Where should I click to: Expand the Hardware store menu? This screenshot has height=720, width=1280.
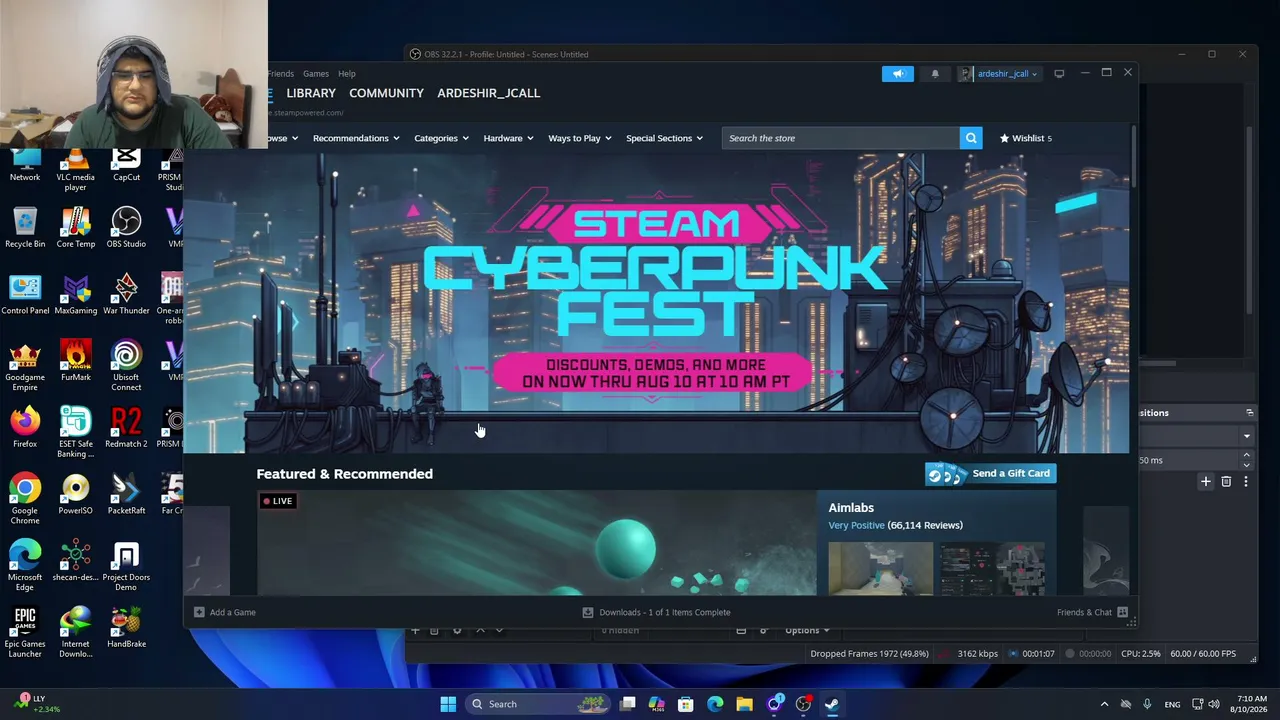click(x=508, y=138)
